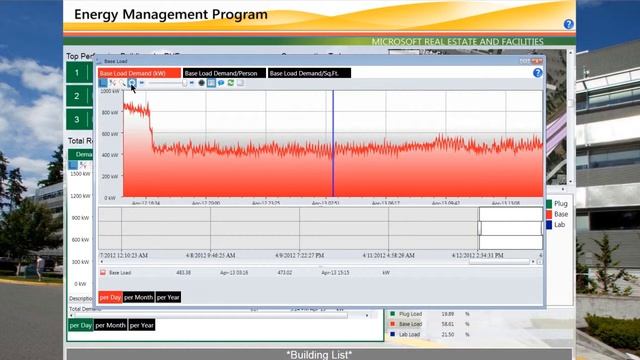Open top performer rank 3
The height and width of the screenshot is (360, 640).
click(x=79, y=119)
